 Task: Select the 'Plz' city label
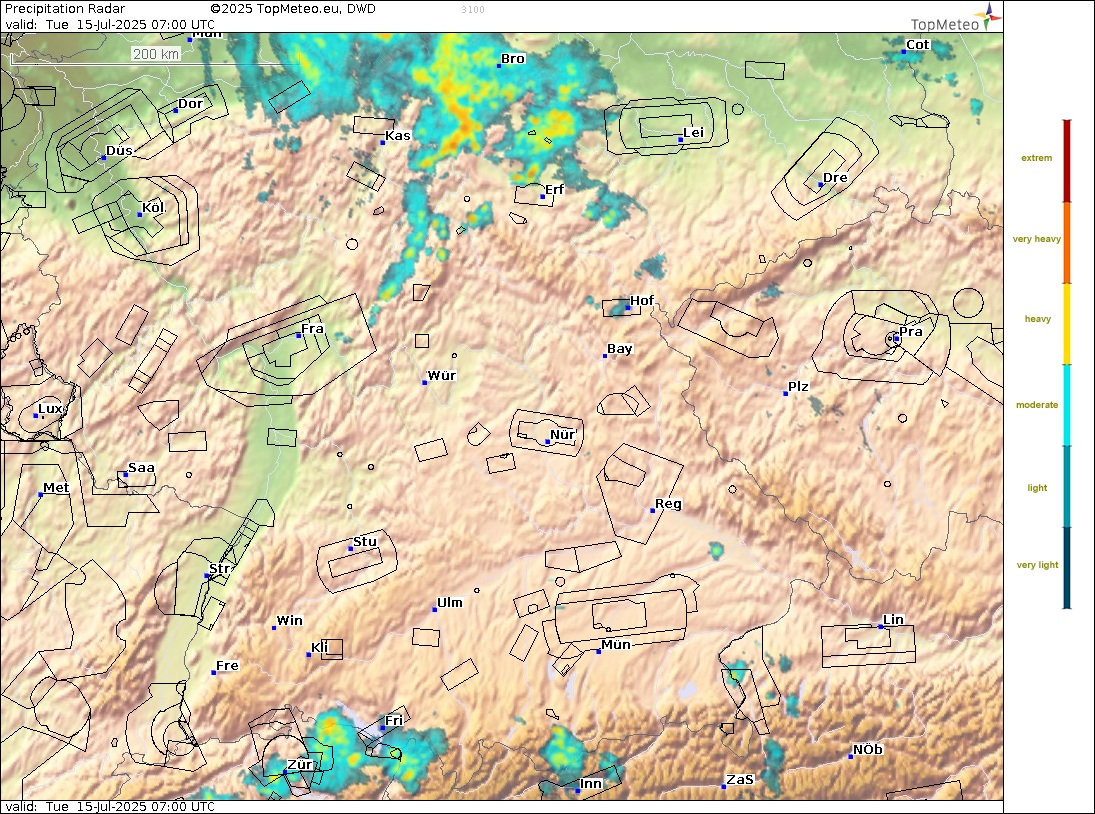798,387
